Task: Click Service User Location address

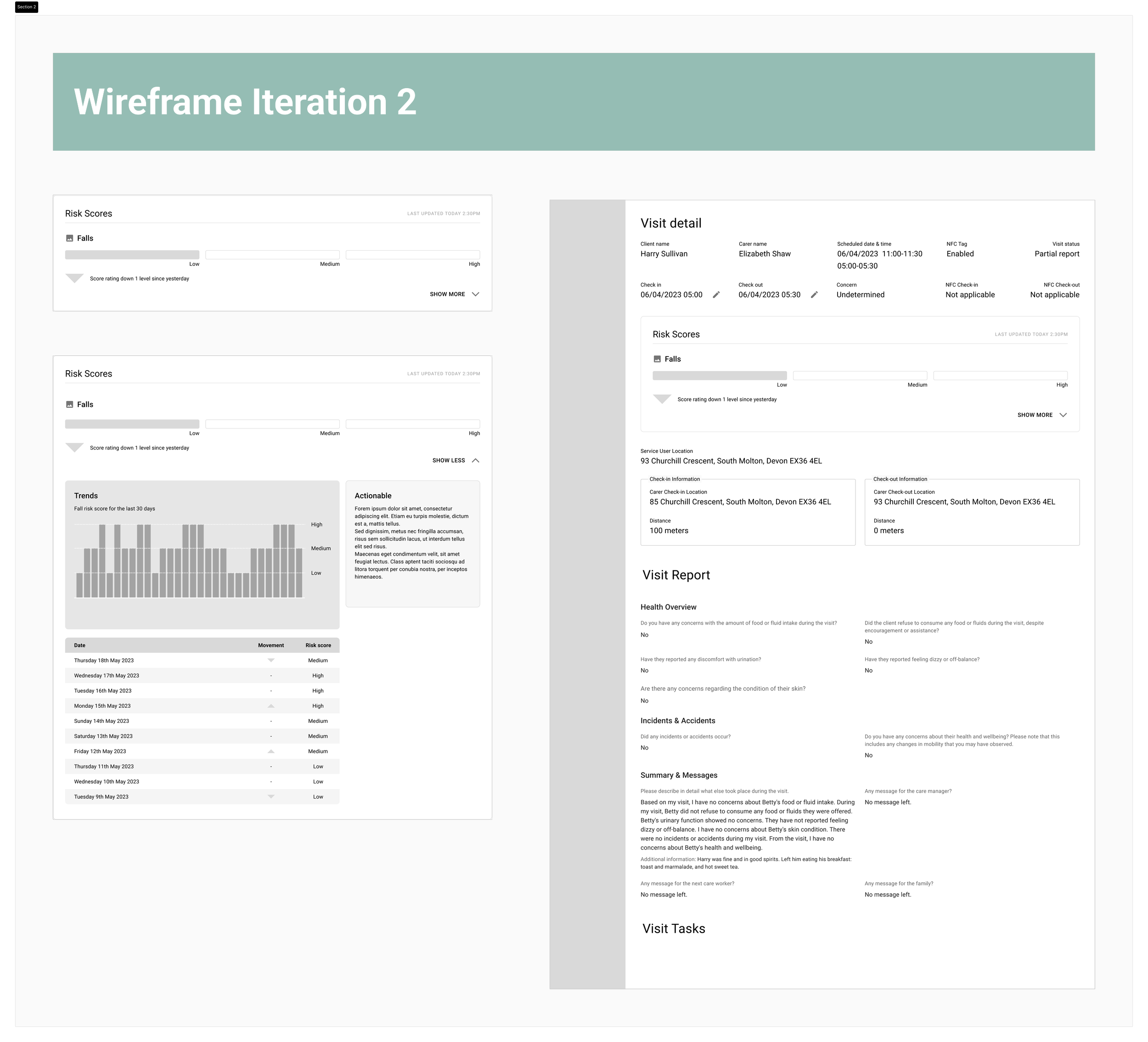Action: (x=731, y=461)
